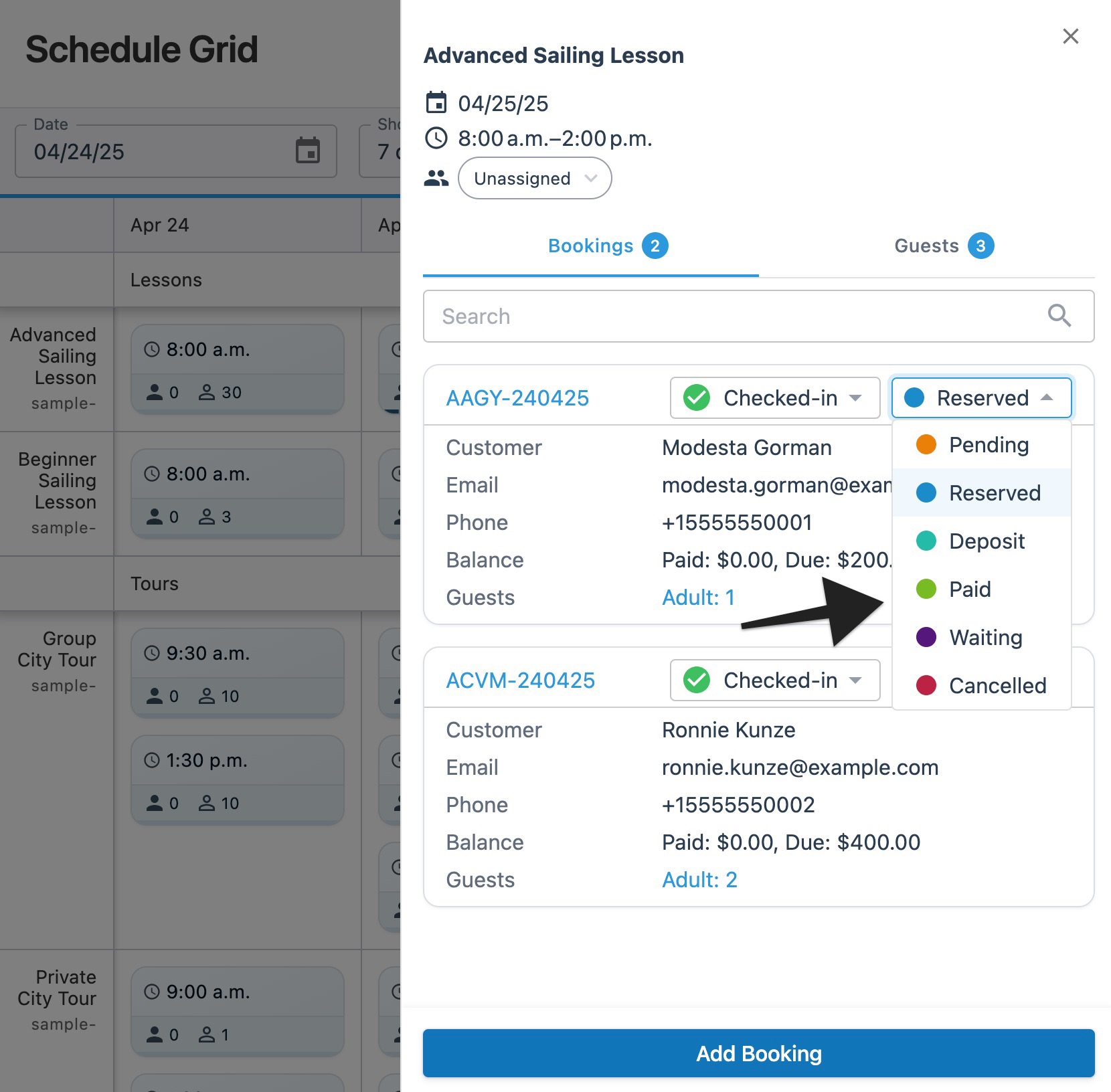The height and width of the screenshot is (1092, 1111).
Task: Open Advanced Sailing Lesson 8:00 a.m. slot on Apr 24
Action: tap(238, 369)
